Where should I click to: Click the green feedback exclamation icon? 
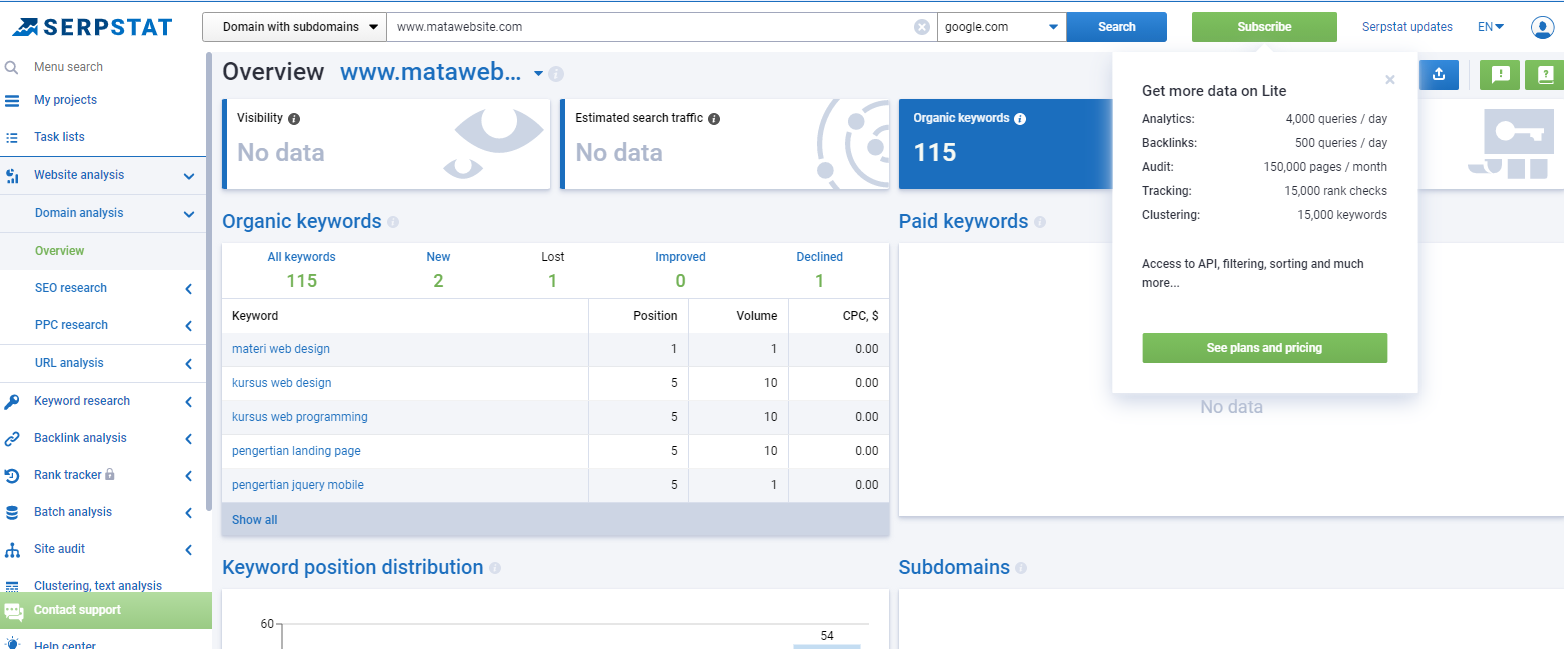coord(1500,74)
